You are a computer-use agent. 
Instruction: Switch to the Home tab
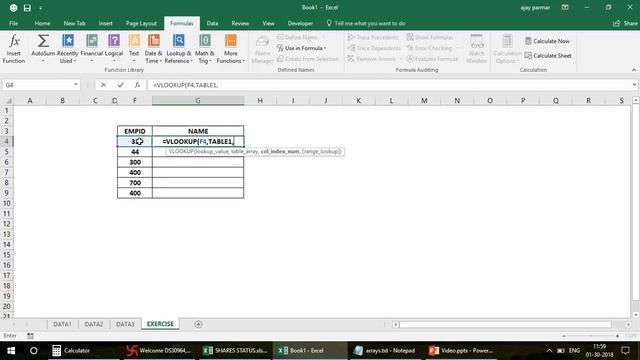point(42,23)
